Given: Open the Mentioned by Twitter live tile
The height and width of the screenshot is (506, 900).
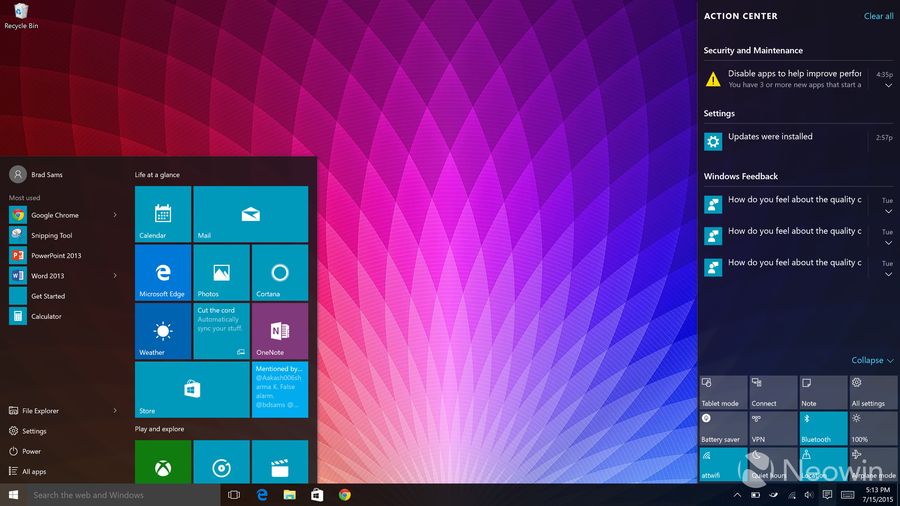Looking at the screenshot, I should pos(280,390).
